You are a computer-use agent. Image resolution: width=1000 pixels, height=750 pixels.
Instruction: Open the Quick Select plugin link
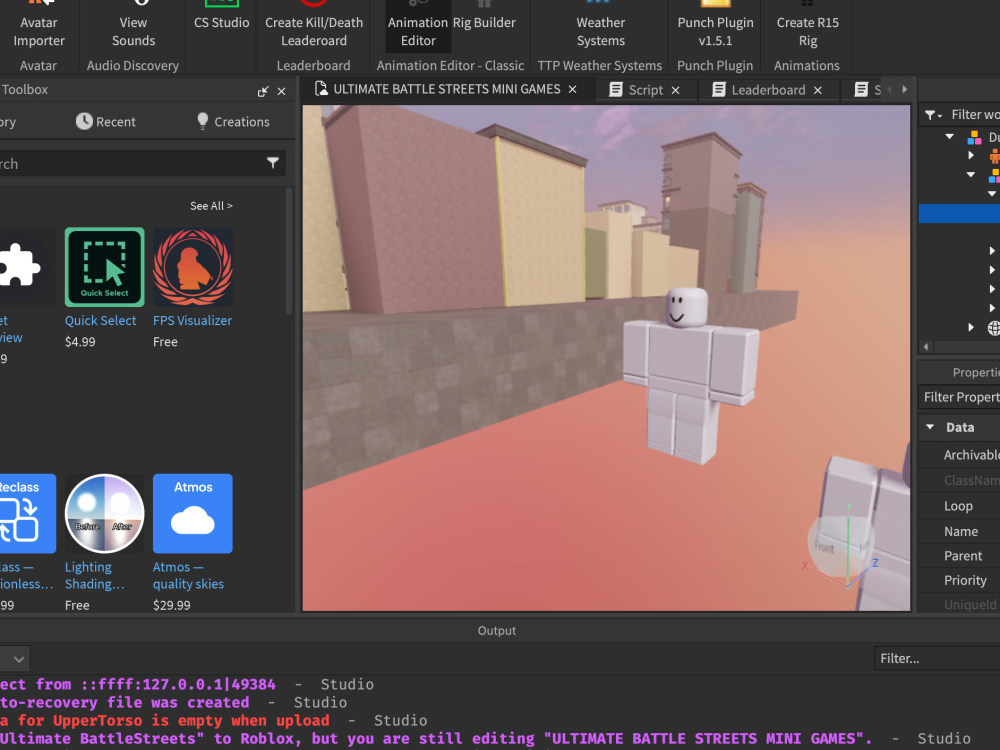(100, 320)
